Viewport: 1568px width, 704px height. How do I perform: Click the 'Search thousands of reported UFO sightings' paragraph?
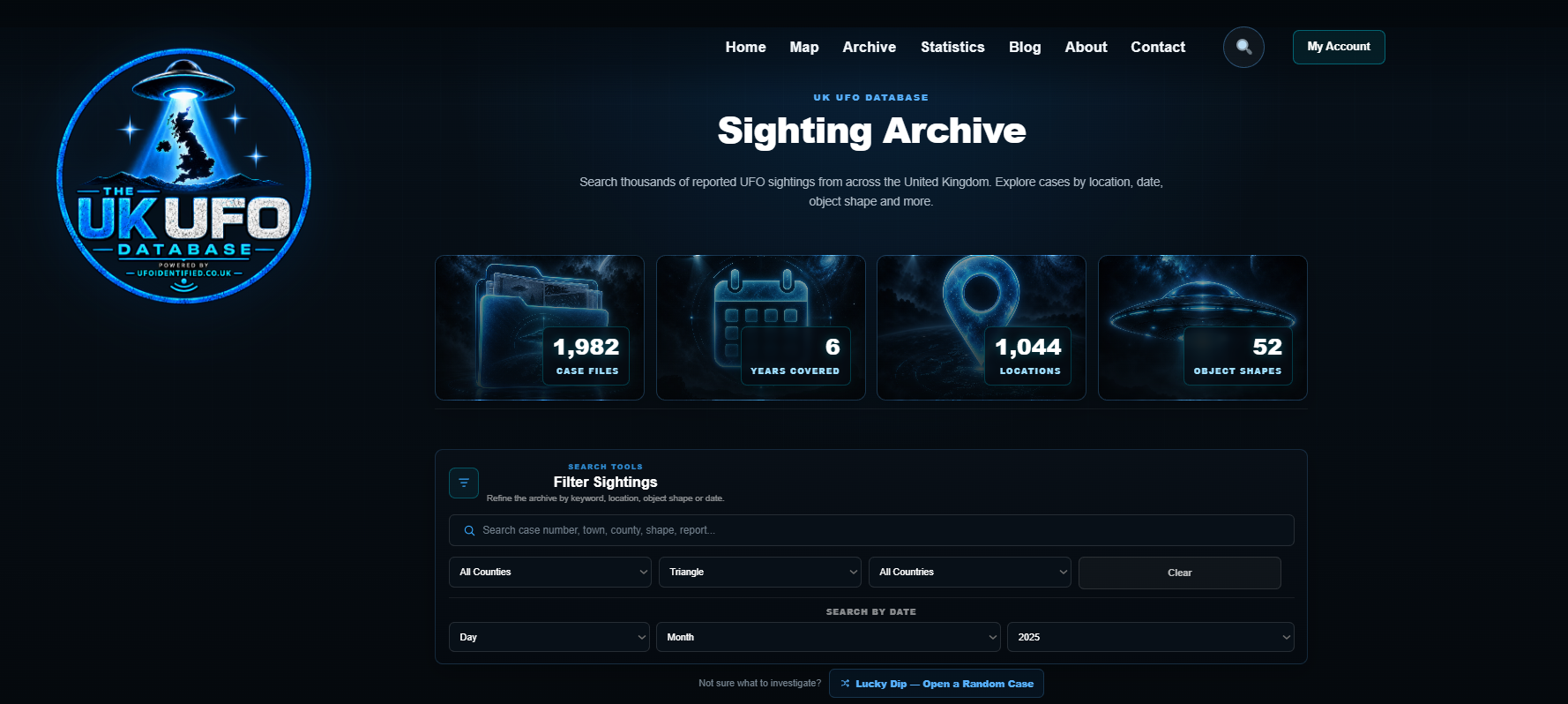tap(871, 191)
